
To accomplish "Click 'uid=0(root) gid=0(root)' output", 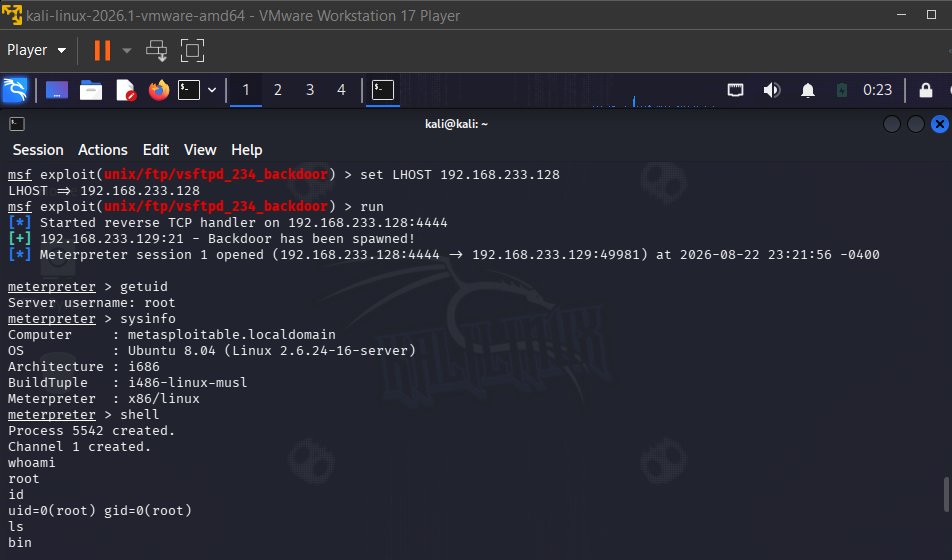I will point(100,510).
